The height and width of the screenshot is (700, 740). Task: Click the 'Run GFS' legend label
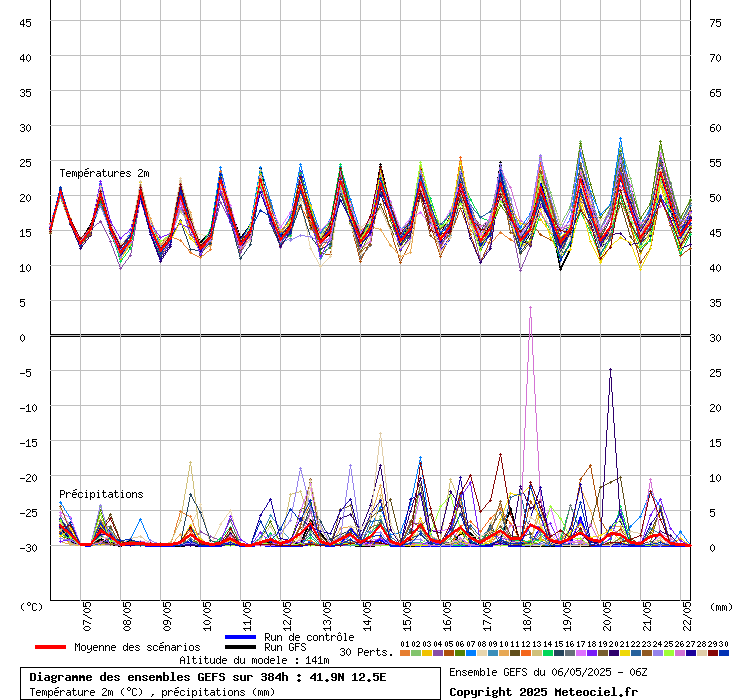tap(285, 647)
